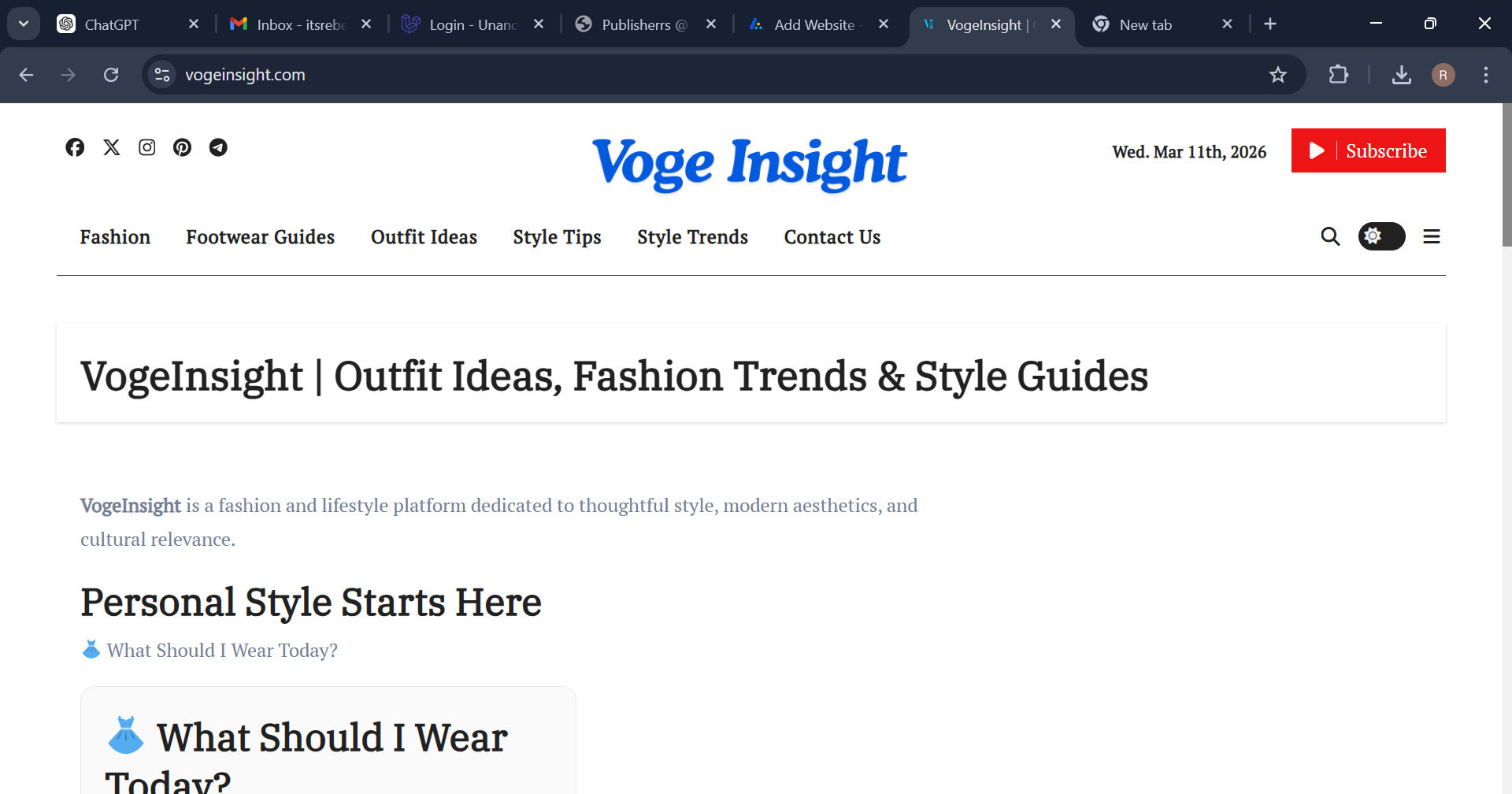Go back to the previous page
The width and height of the screenshot is (1512, 794).
(x=26, y=75)
